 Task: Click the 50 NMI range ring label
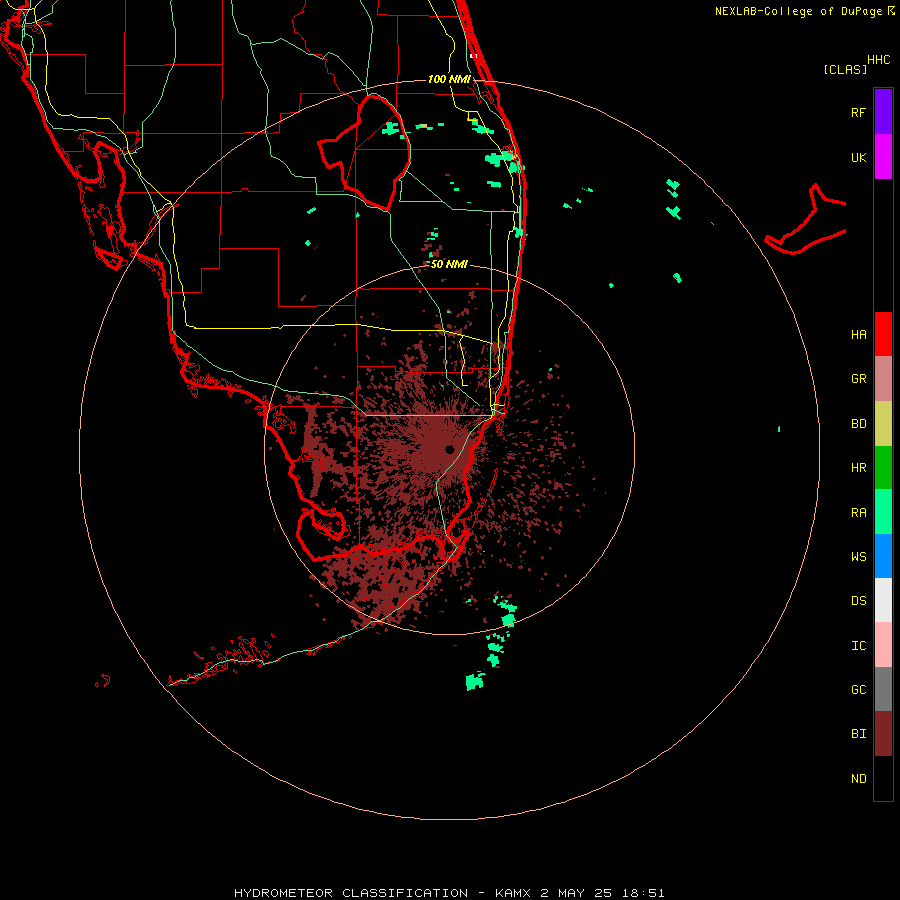click(x=449, y=264)
